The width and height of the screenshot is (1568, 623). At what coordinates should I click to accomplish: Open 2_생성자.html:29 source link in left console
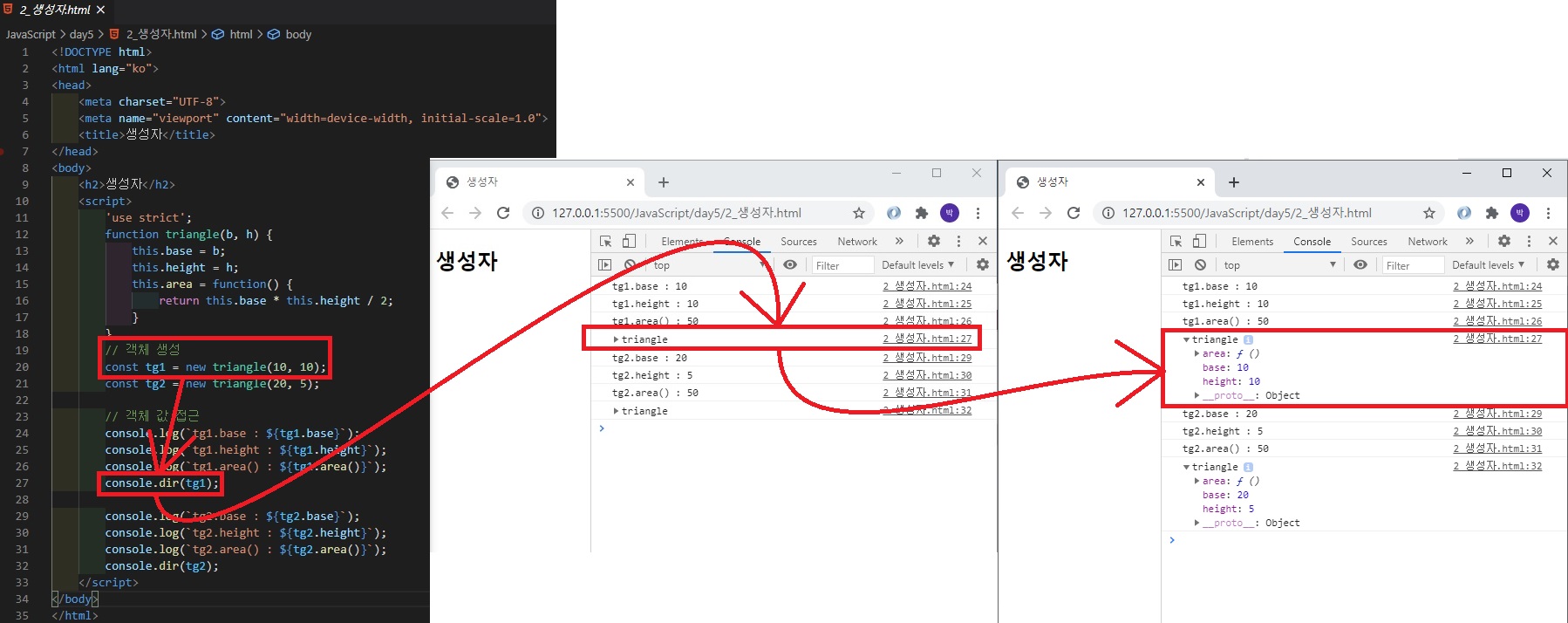(926, 358)
